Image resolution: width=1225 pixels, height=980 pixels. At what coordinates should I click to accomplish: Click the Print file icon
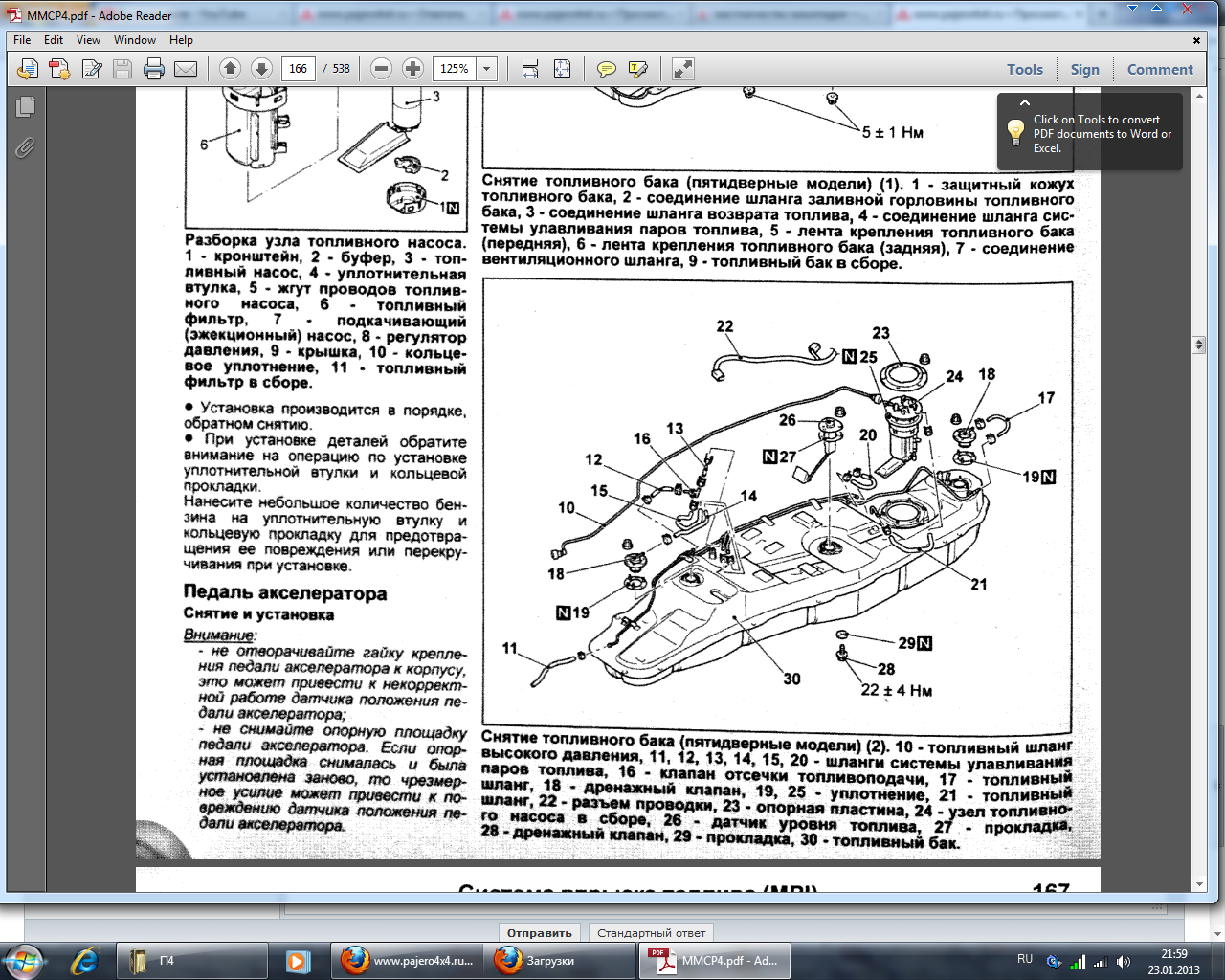153,69
